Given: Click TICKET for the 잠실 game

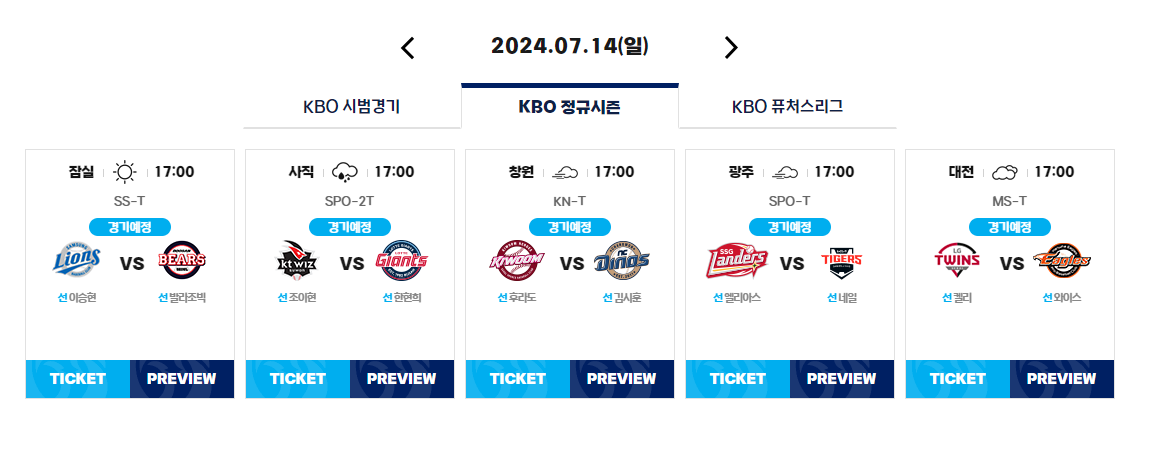Looking at the screenshot, I should point(78,379).
